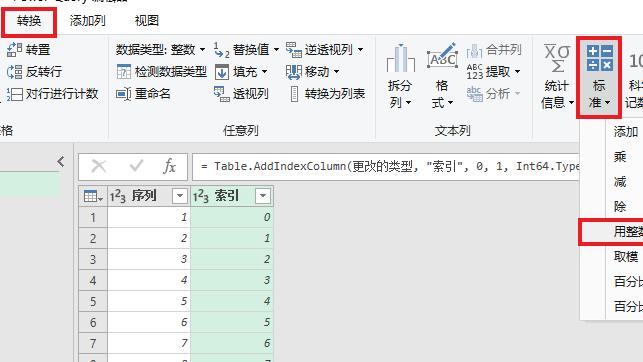Screen dimensions: 643x362
Task: Click the 替换值 replace values icon
Action: (221, 50)
